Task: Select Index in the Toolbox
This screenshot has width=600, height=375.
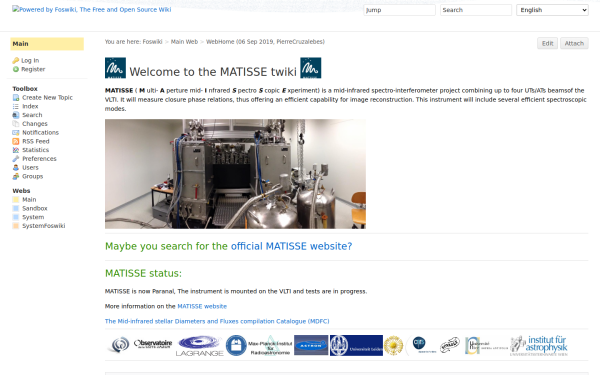Action: tap(30, 106)
